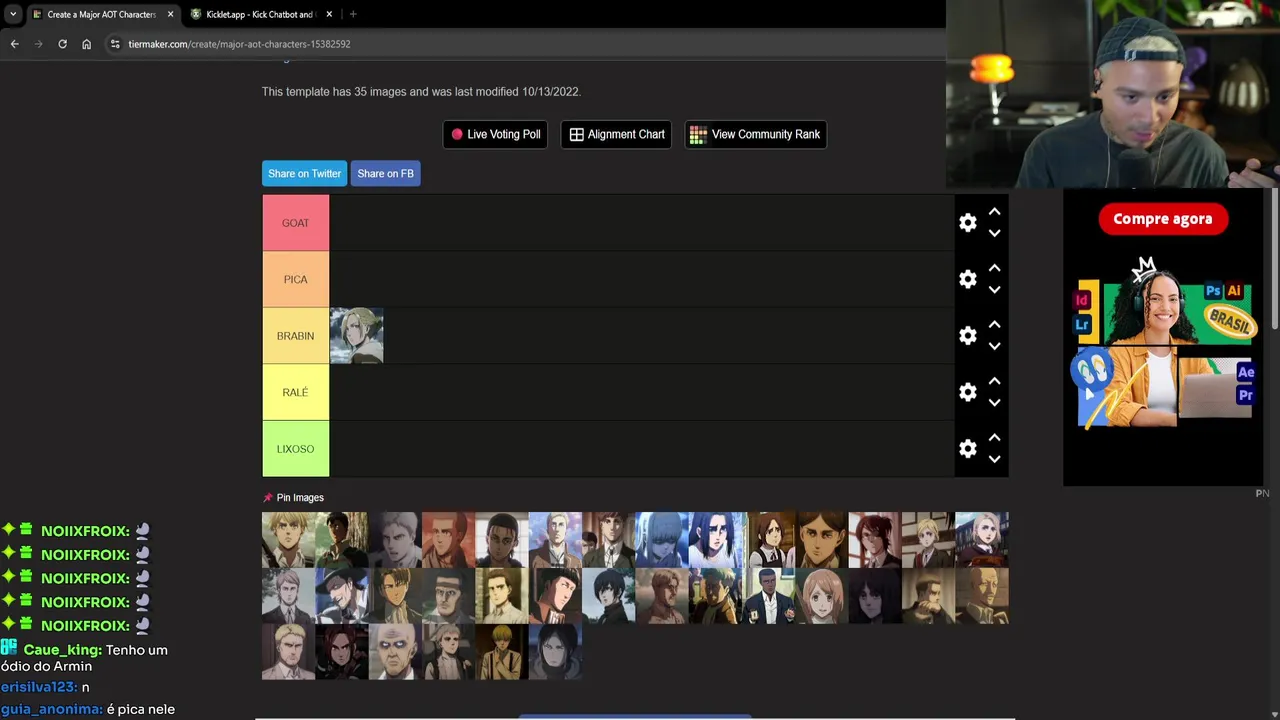Pick the first character image in bottom pool row
Image resolution: width=1280 pixels, height=720 pixels.
pyautogui.click(x=288, y=652)
